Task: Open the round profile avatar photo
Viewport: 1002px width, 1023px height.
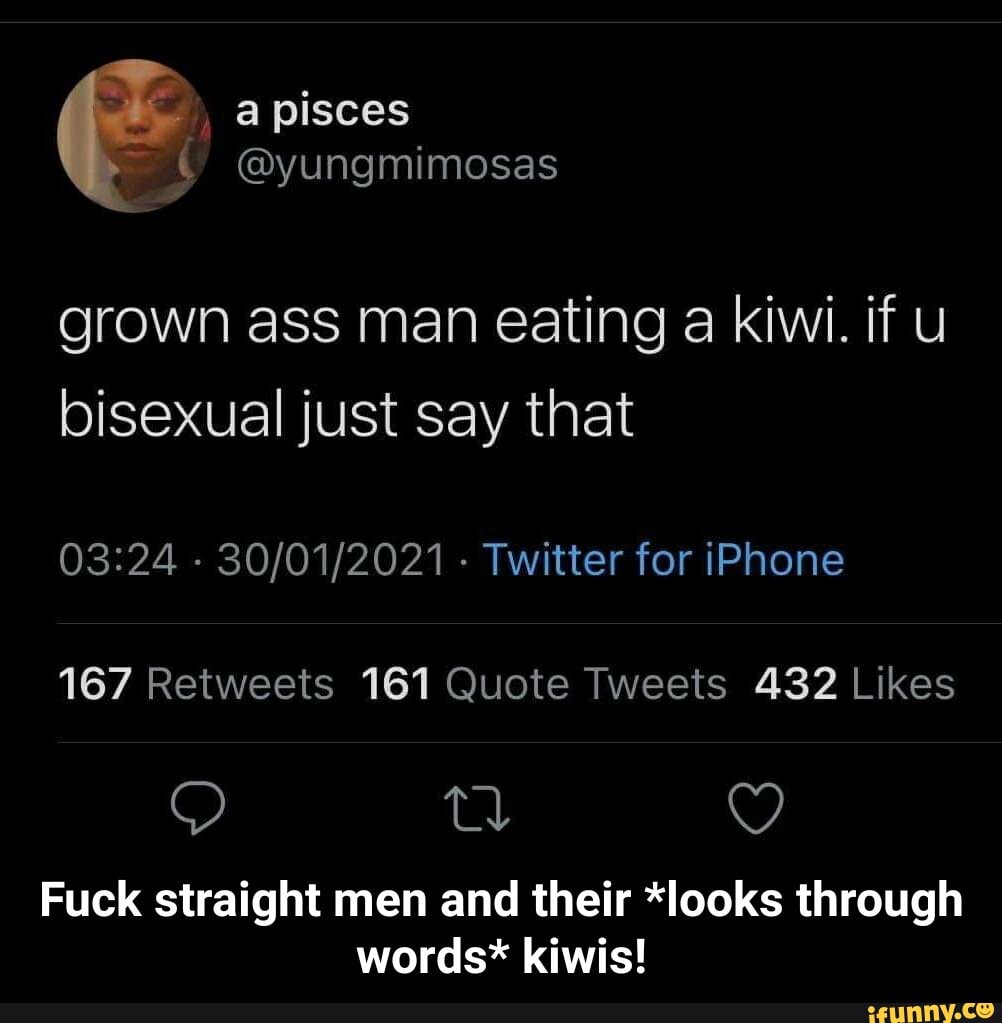Action: point(135,136)
